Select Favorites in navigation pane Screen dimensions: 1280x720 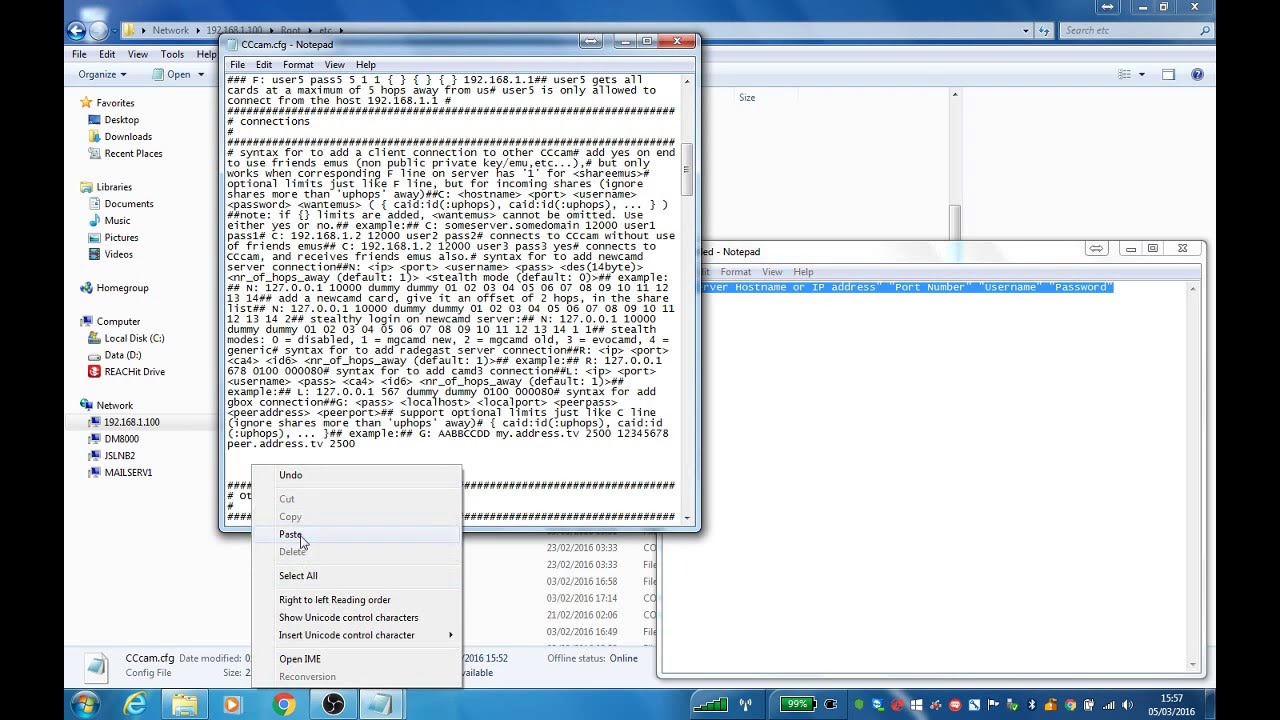(115, 103)
